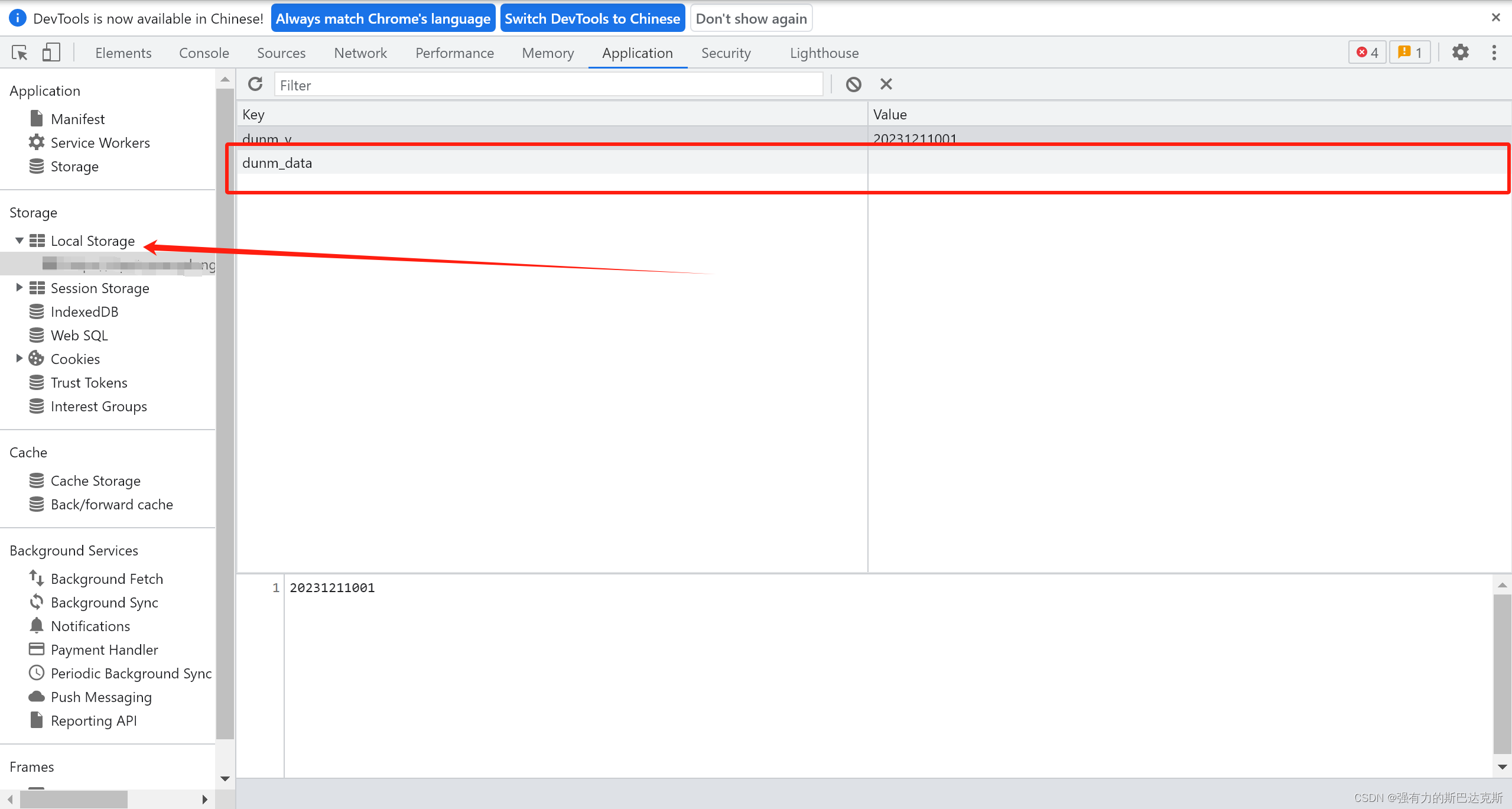Image resolution: width=1512 pixels, height=809 pixels.
Task: Delete selected entry with X icon
Action: pyautogui.click(x=886, y=85)
